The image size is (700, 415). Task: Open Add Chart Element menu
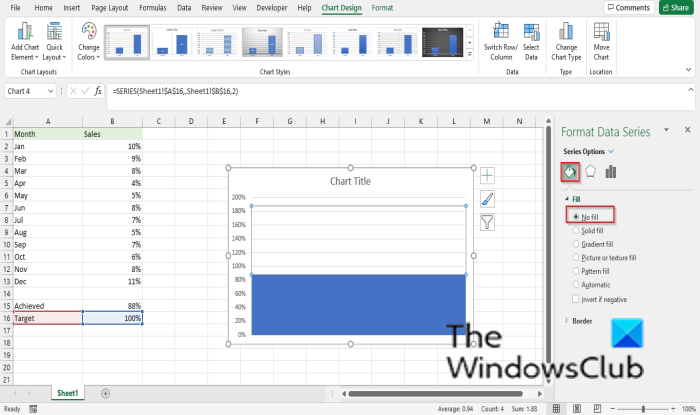click(25, 42)
